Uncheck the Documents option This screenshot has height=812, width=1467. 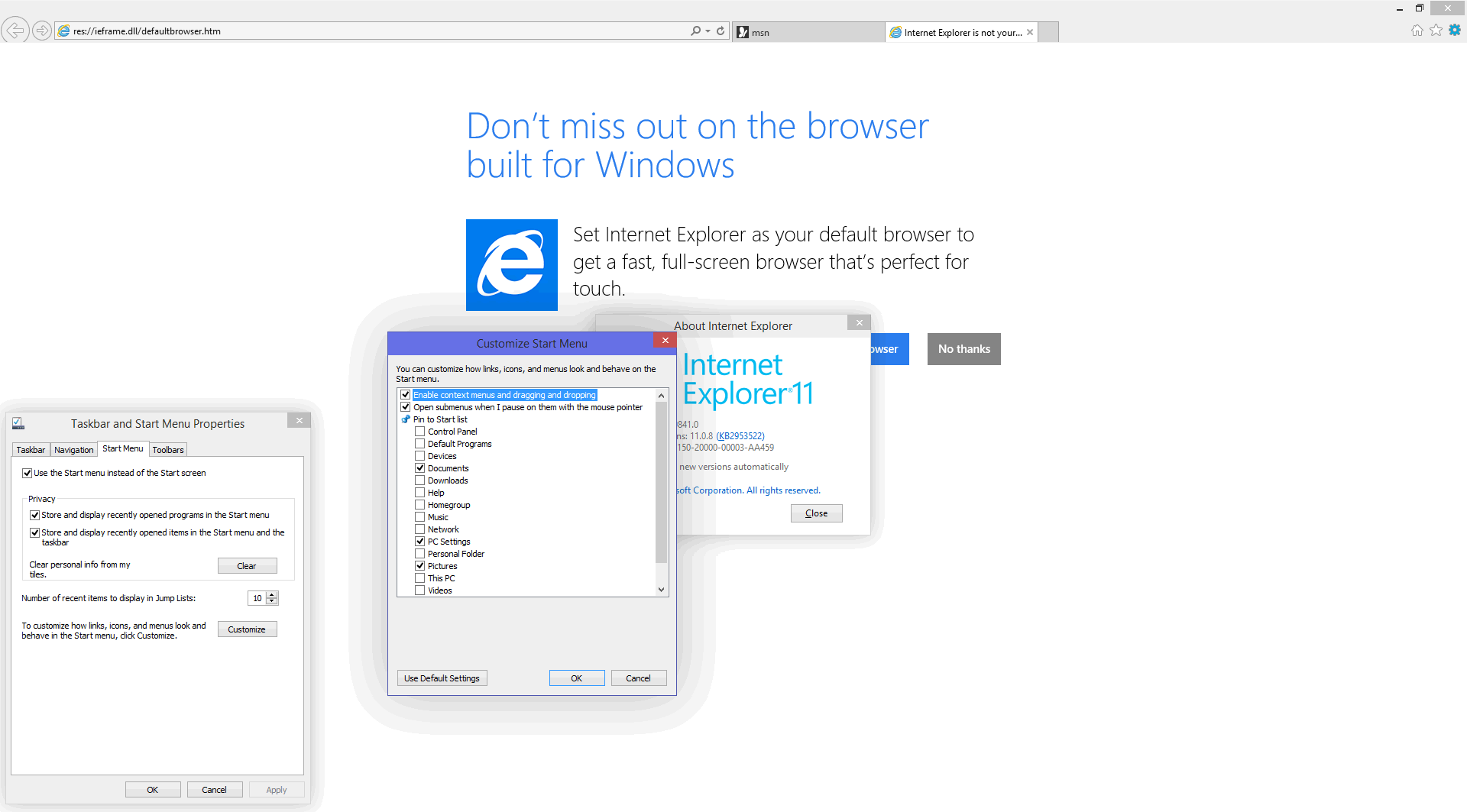click(x=419, y=468)
